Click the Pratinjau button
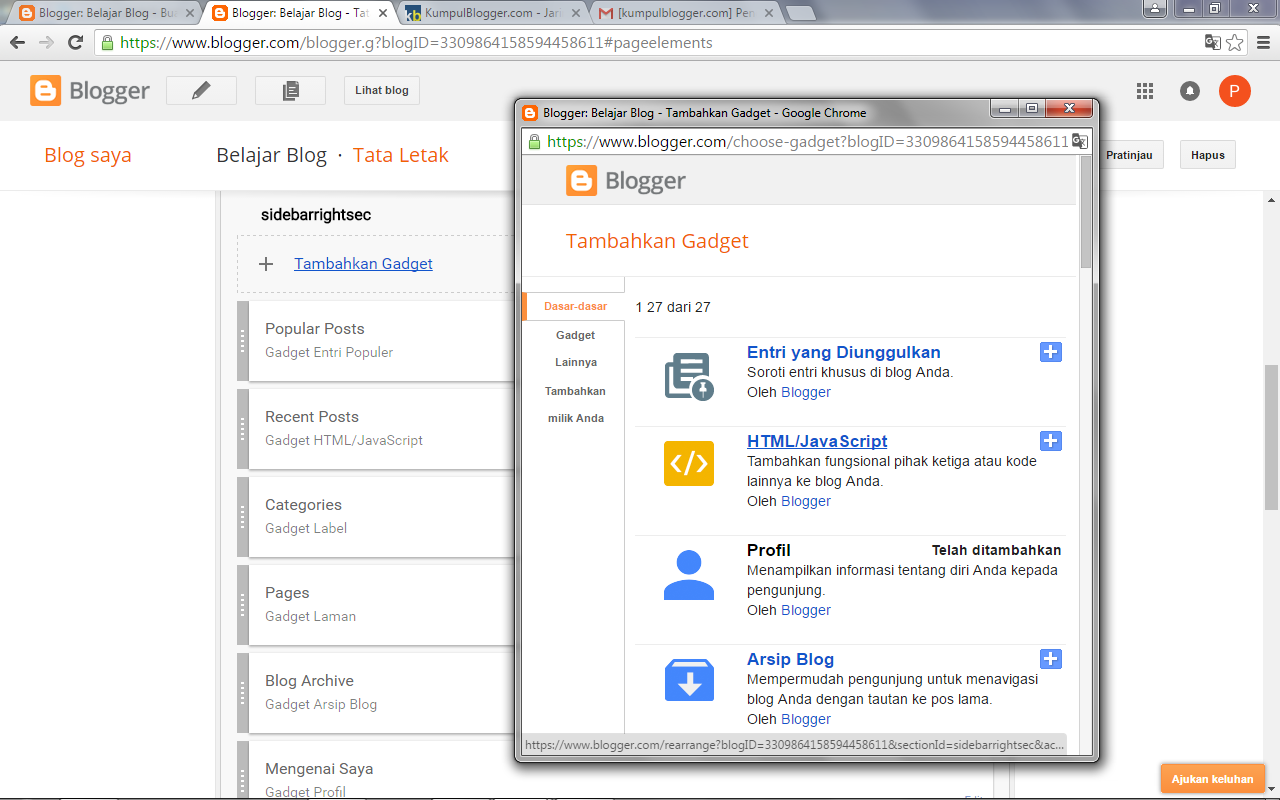This screenshot has width=1280, height=800. pyautogui.click(x=1129, y=155)
